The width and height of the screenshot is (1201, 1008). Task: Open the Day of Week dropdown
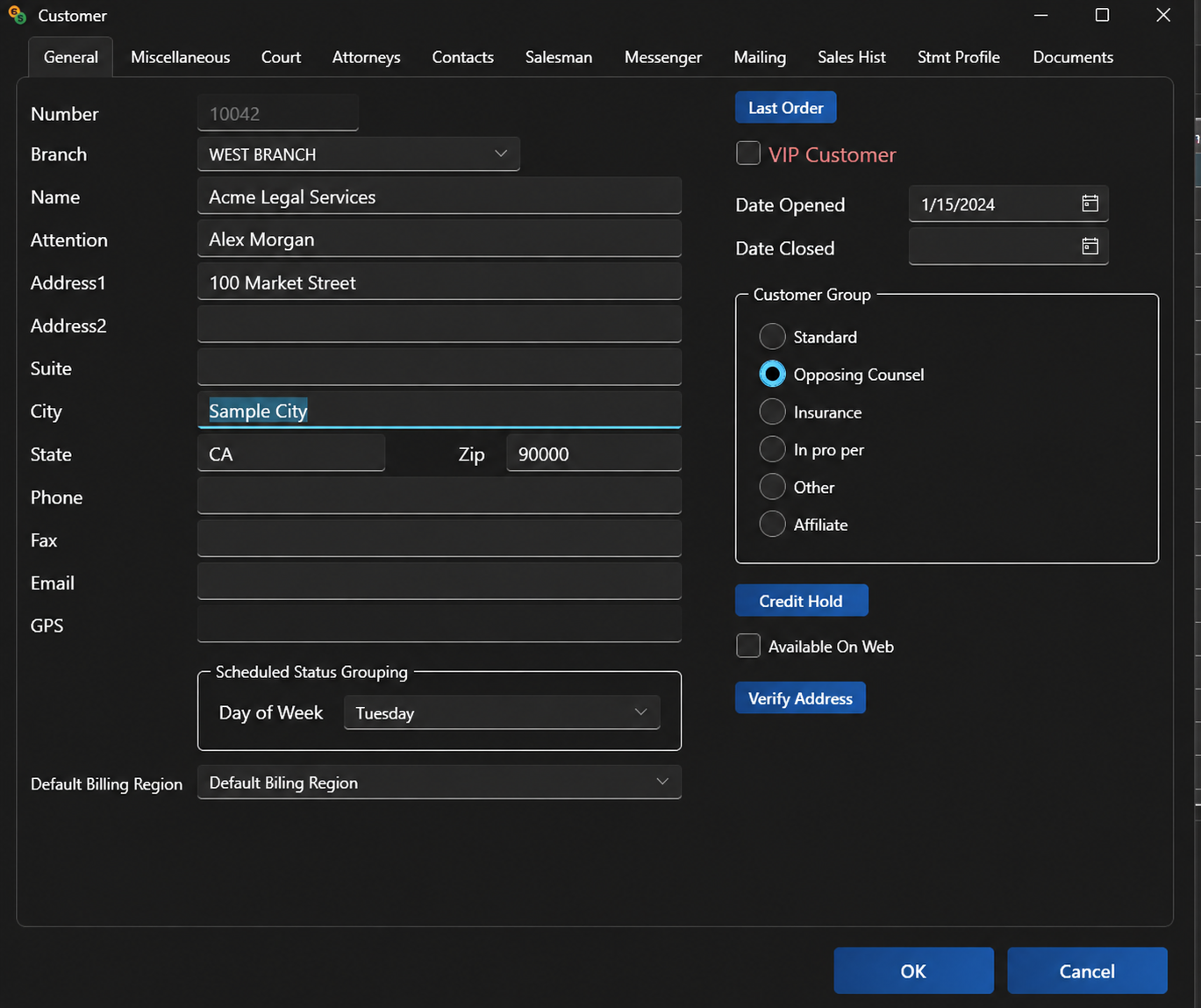pos(502,712)
